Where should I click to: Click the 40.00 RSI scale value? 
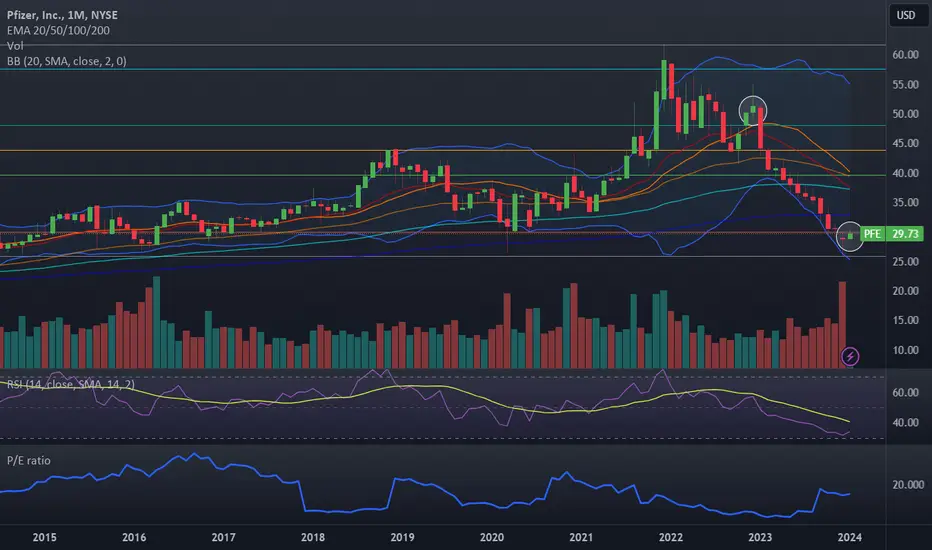pyautogui.click(x=905, y=423)
